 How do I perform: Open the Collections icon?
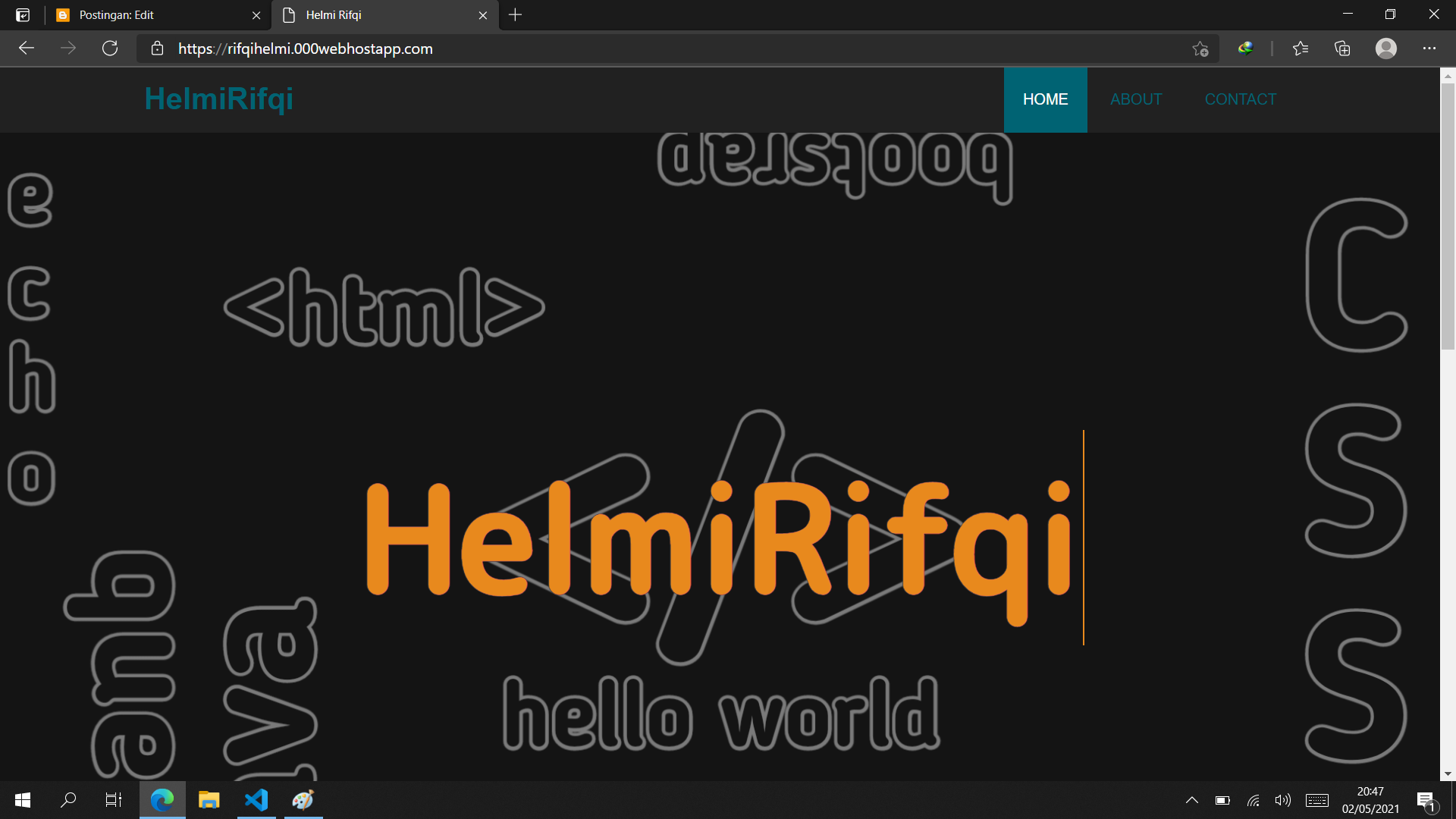(1342, 49)
